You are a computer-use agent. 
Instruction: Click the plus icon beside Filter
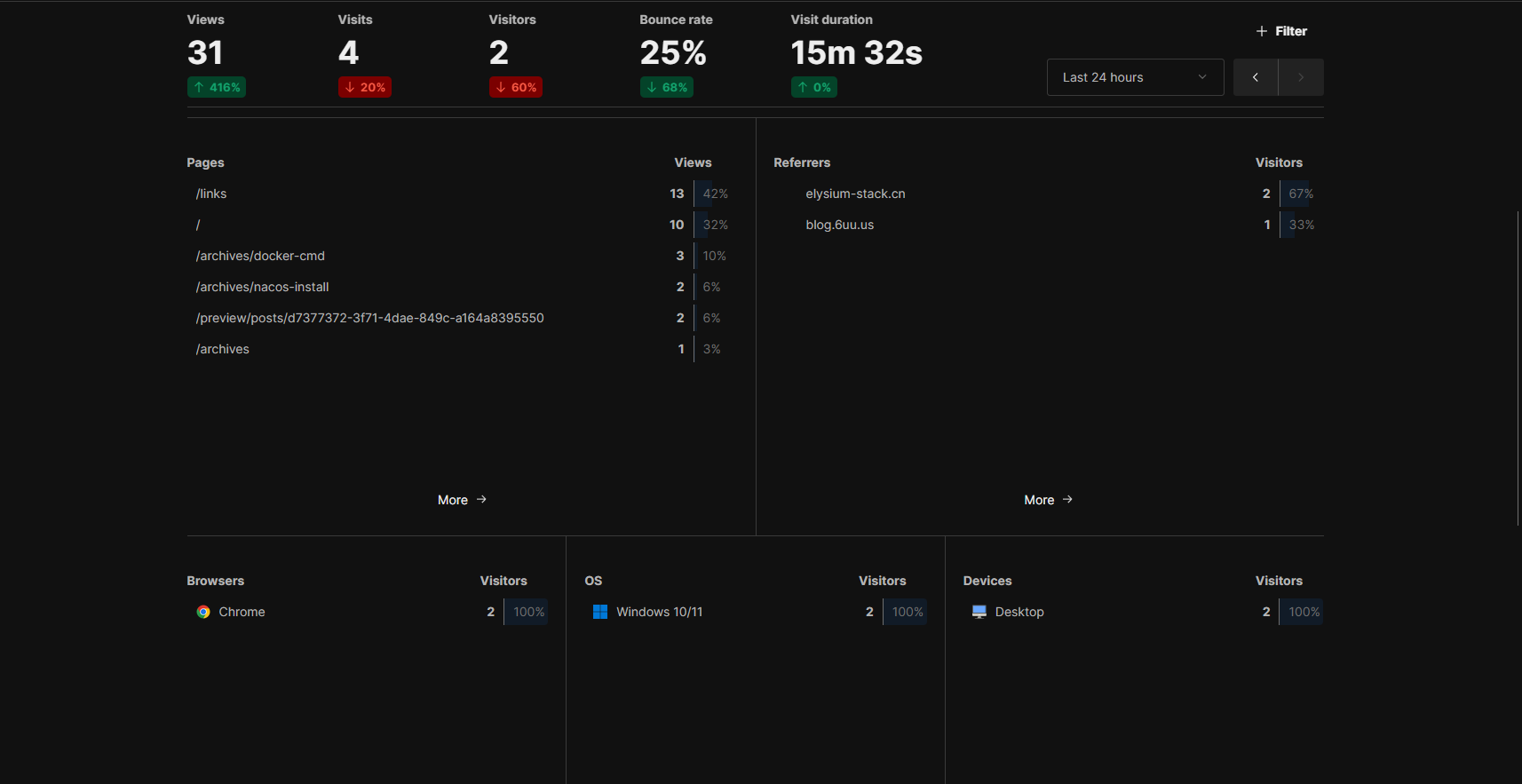(1262, 31)
